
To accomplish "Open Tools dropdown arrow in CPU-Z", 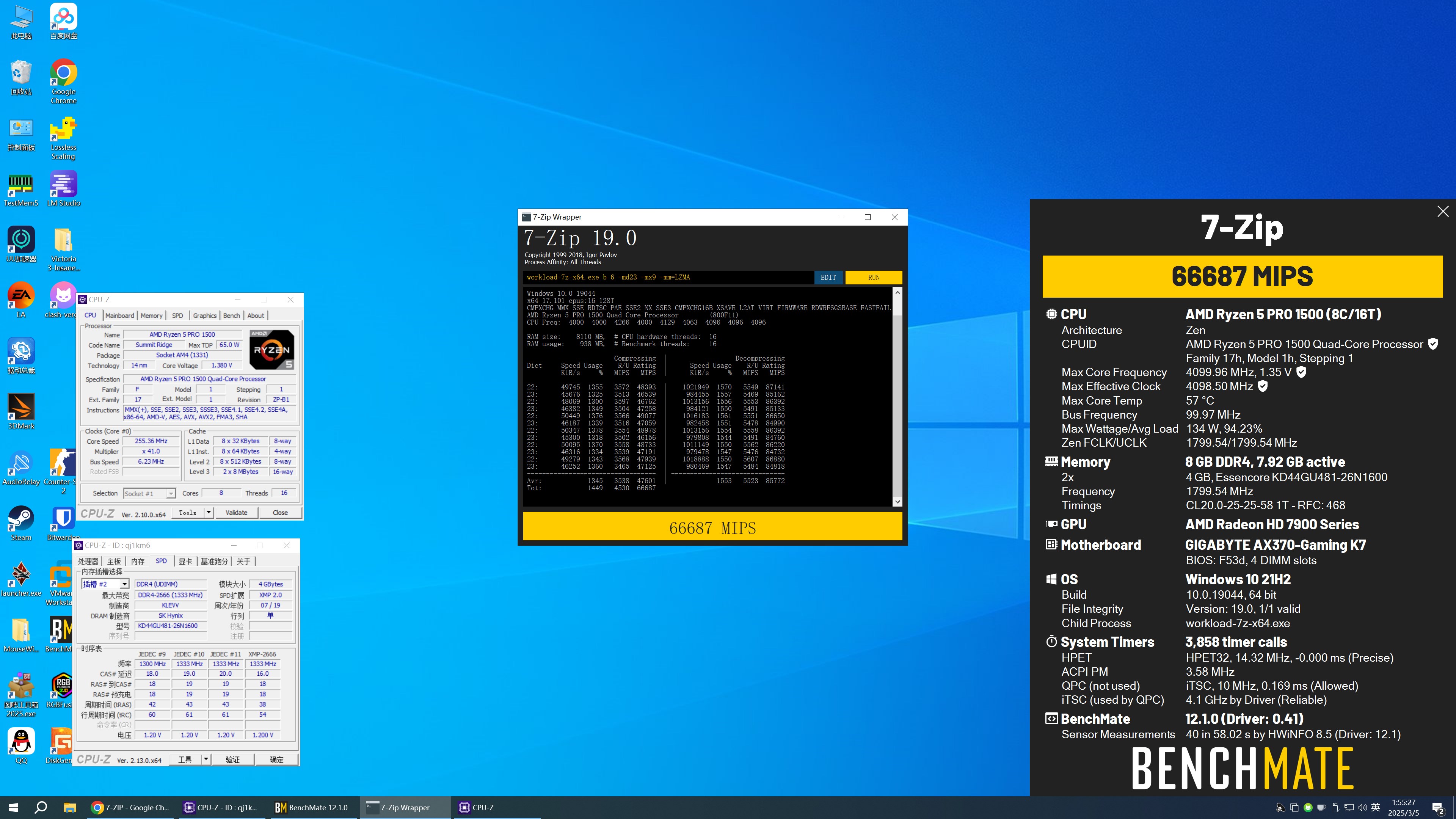I will (x=209, y=513).
